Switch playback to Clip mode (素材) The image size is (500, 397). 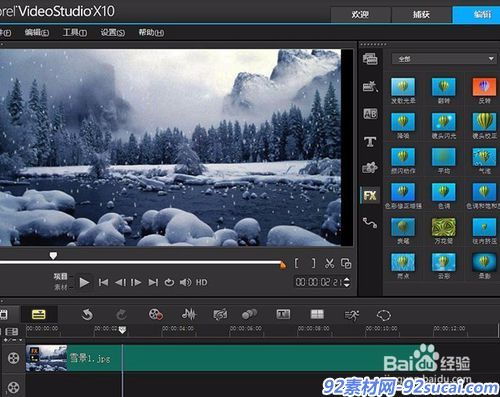[60, 287]
